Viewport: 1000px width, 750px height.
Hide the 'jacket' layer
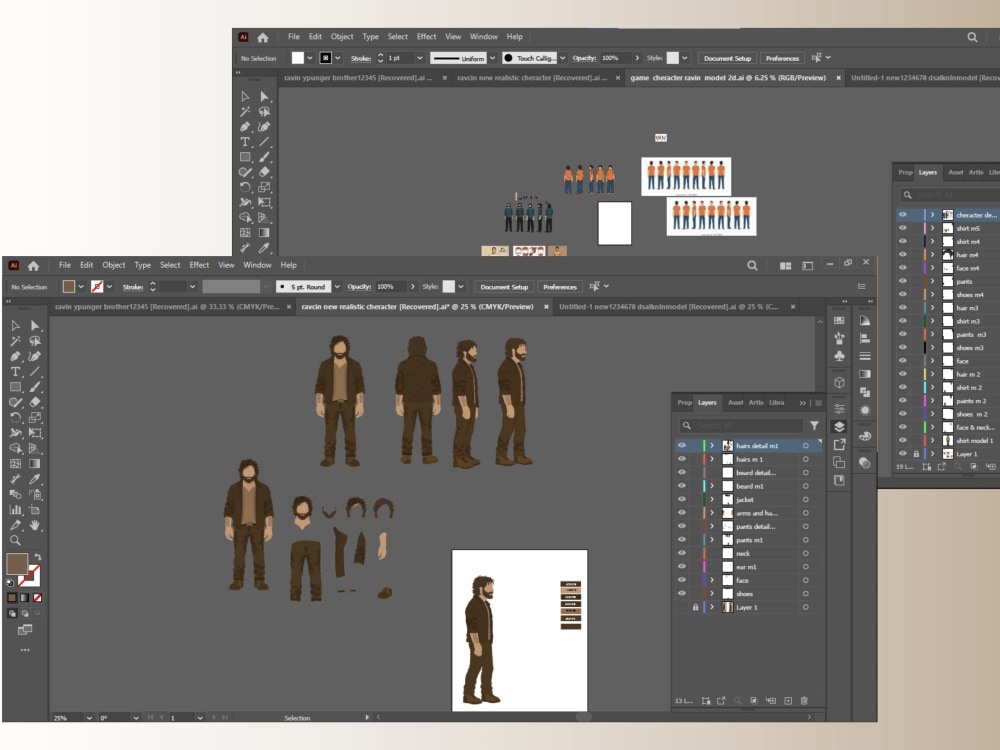click(682, 499)
